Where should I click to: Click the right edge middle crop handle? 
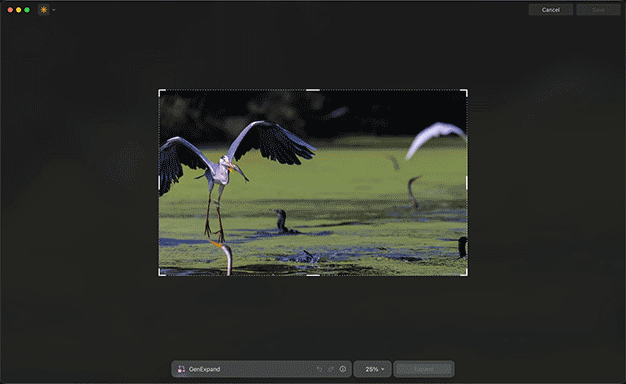(466, 183)
